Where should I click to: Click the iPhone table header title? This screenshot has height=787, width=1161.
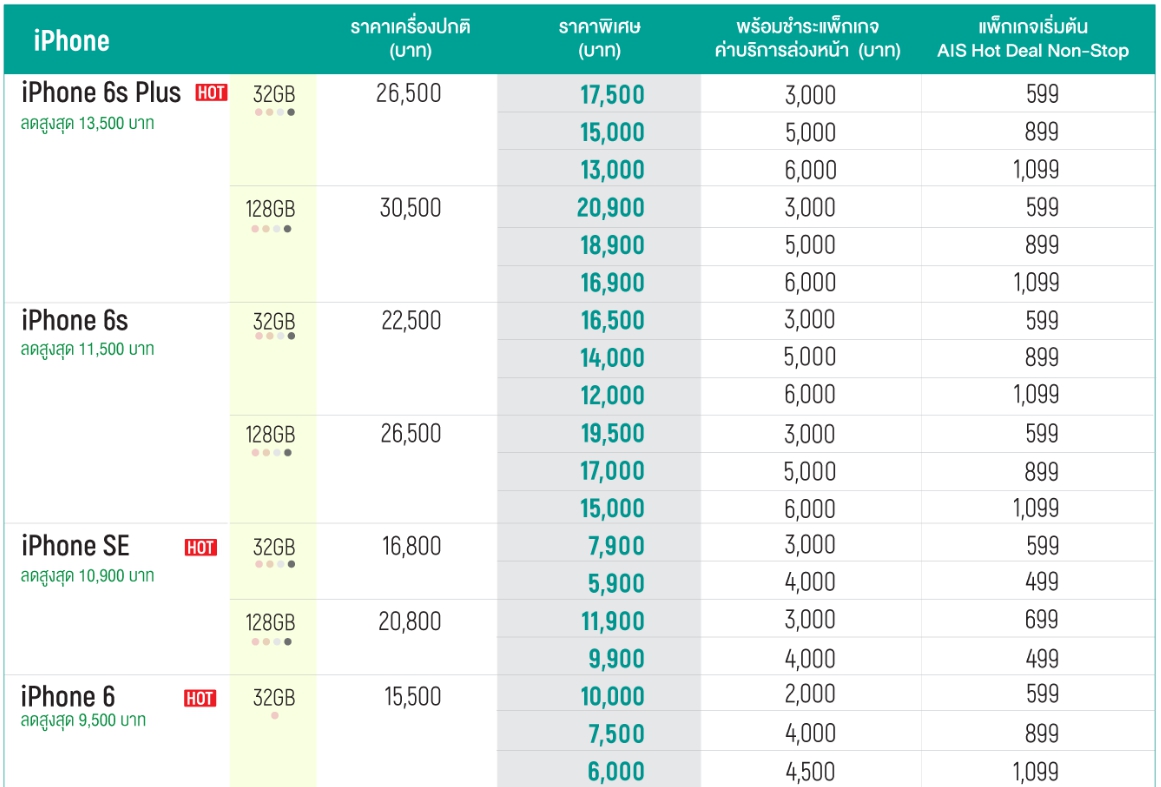71,40
